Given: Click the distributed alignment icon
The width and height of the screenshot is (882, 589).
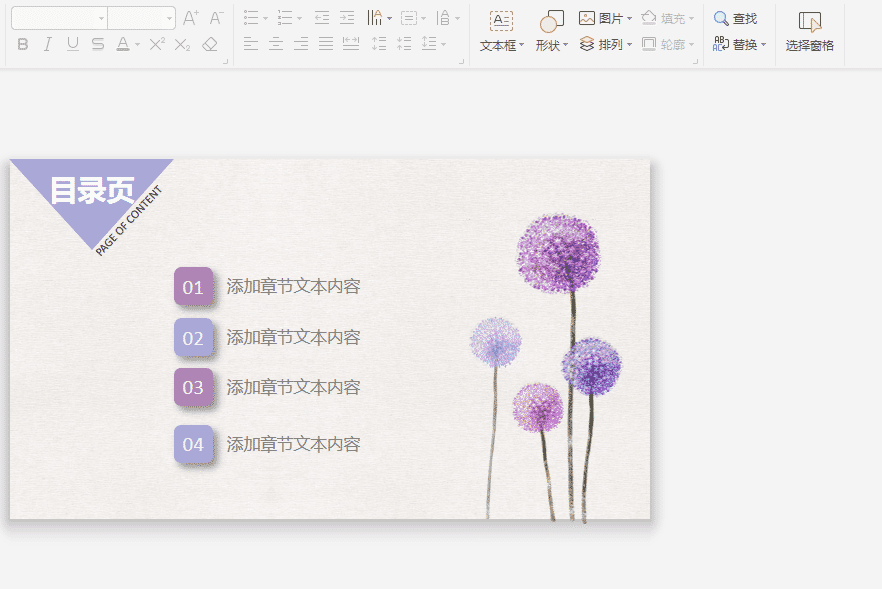Looking at the screenshot, I should point(351,44).
